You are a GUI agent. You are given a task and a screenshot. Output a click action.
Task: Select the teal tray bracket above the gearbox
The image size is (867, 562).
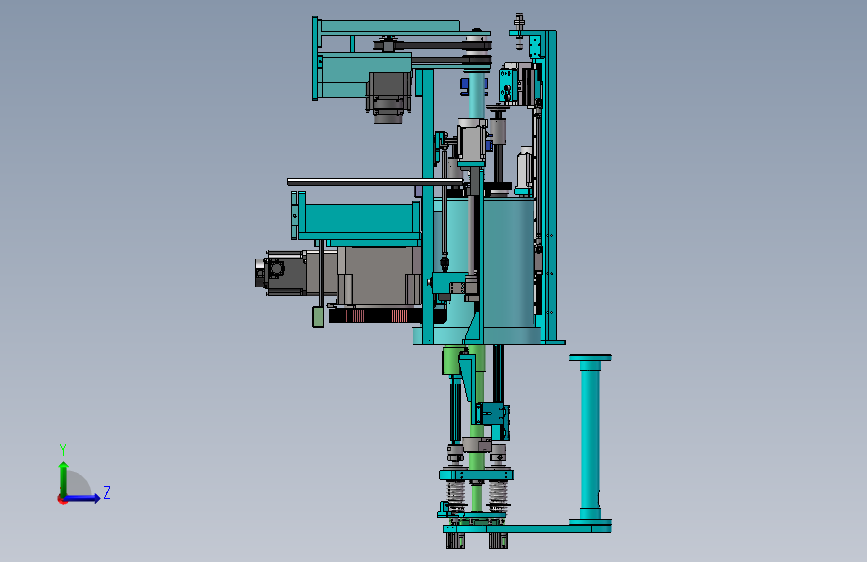coord(357,220)
